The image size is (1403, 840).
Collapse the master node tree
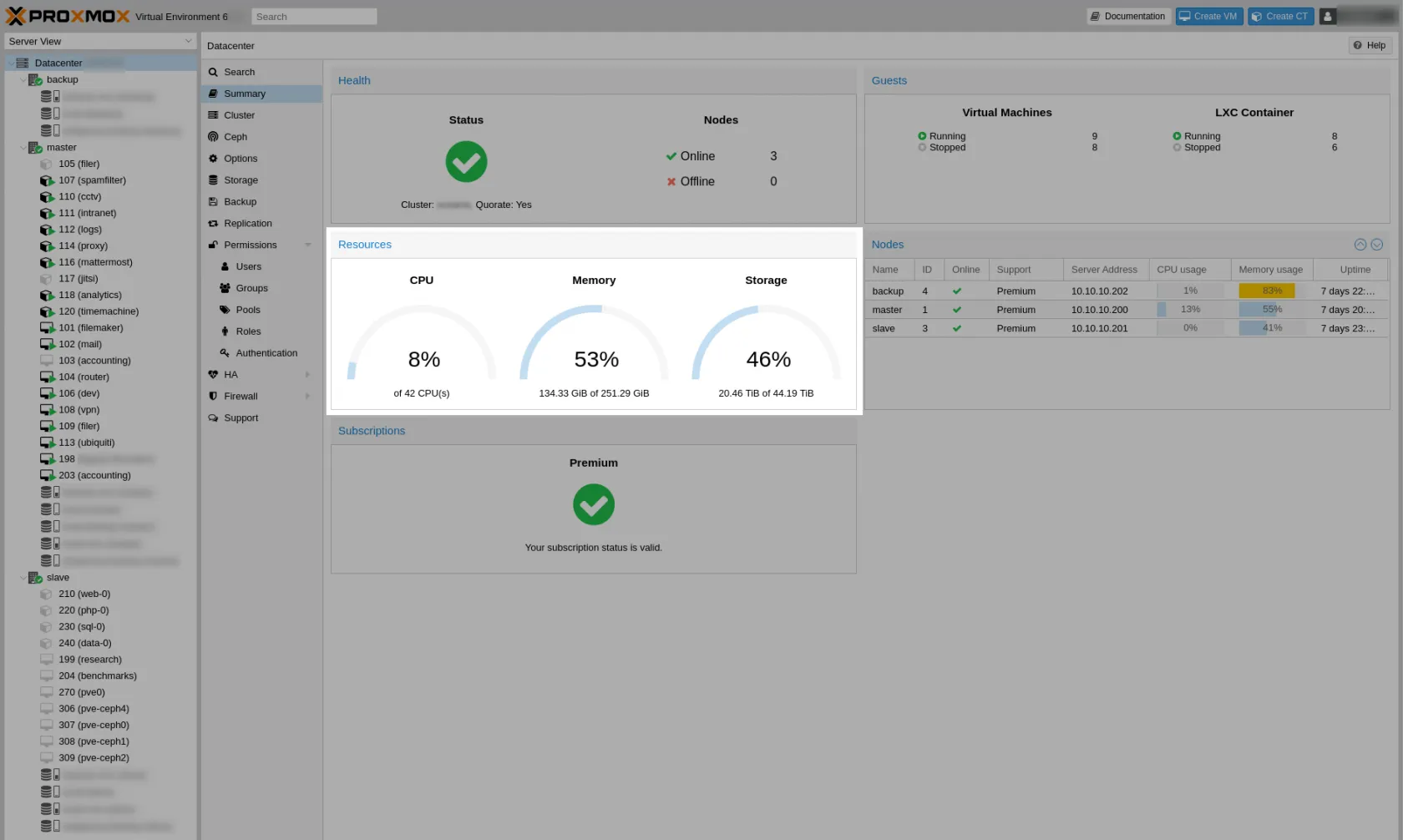coord(23,148)
